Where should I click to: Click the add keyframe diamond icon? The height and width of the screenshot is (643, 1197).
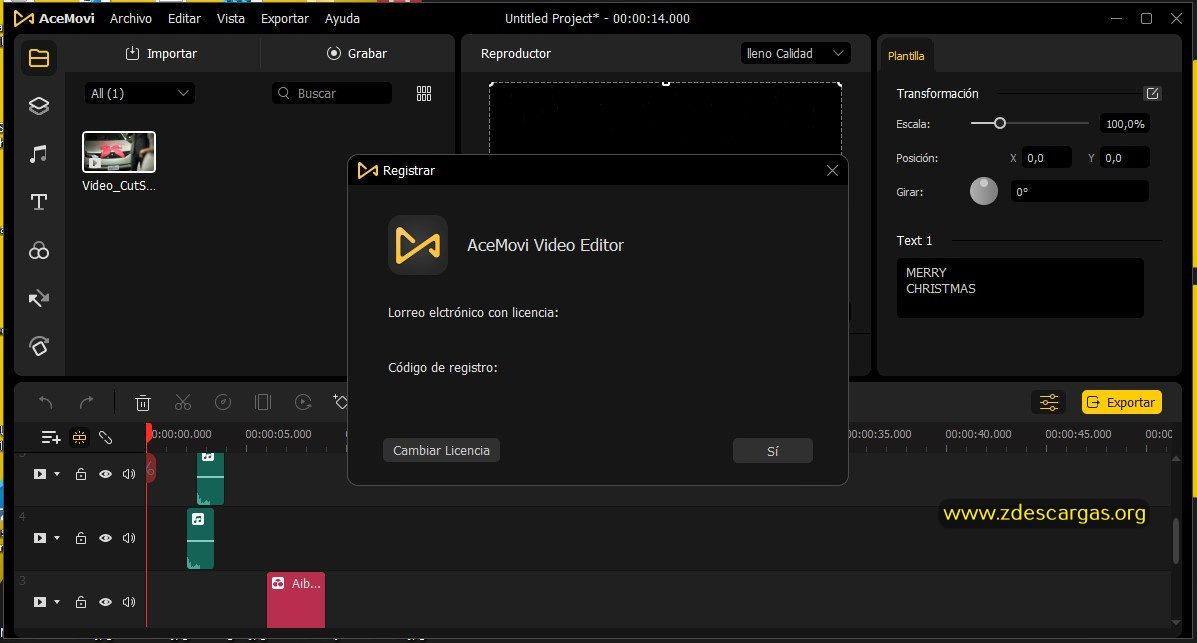340,402
